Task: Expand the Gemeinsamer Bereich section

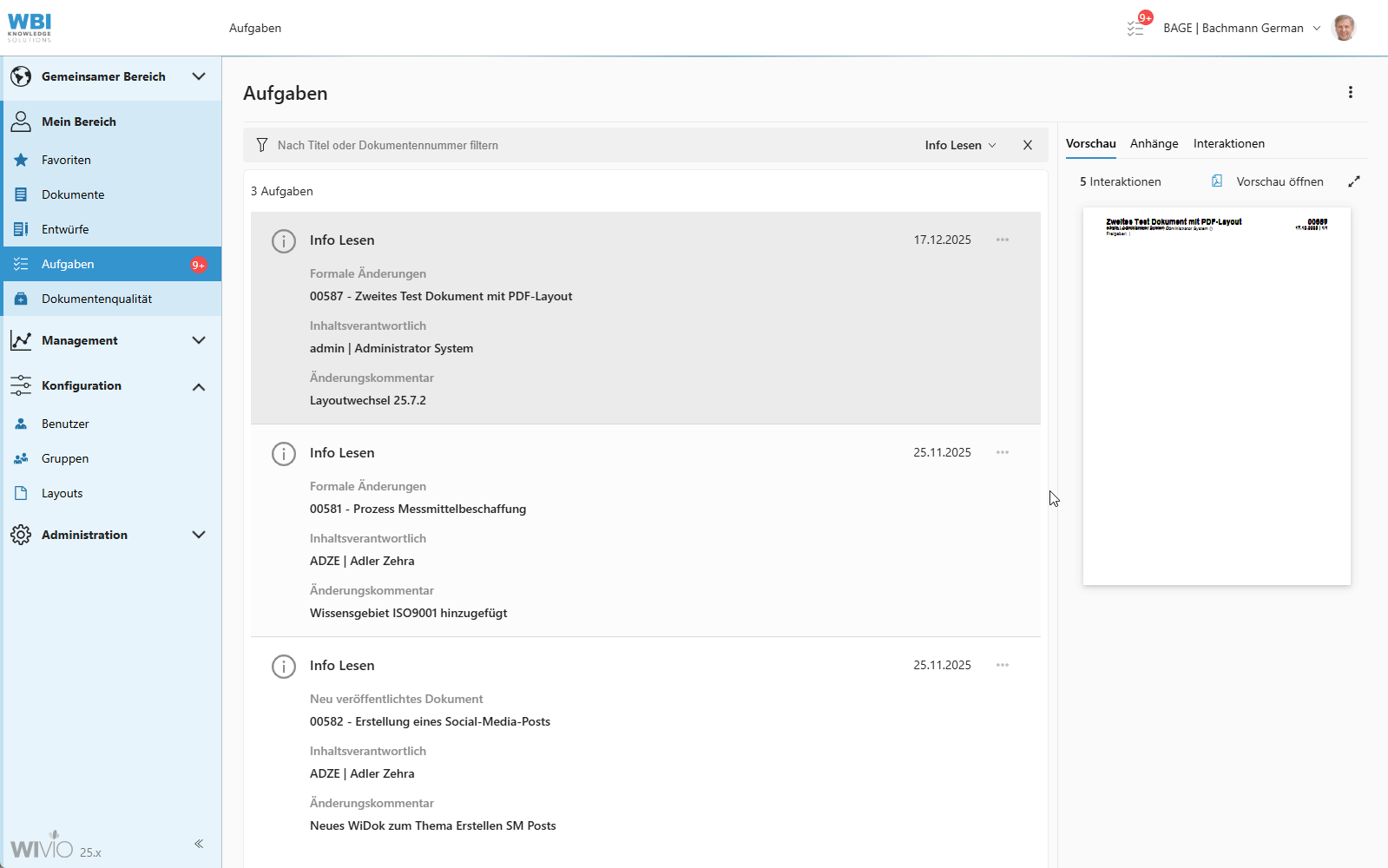Action: 199,76
